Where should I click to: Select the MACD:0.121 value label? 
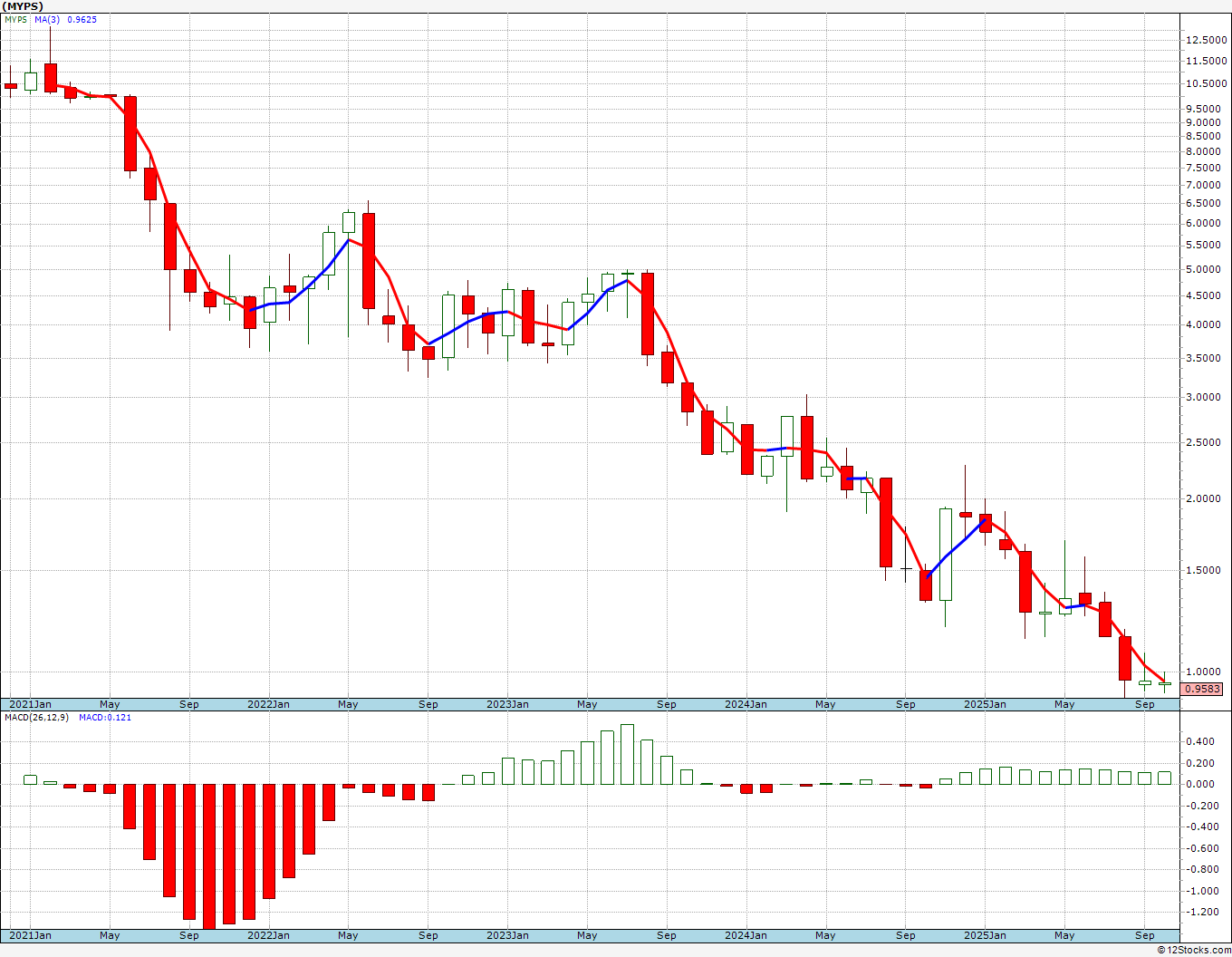click(x=105, y=718)
